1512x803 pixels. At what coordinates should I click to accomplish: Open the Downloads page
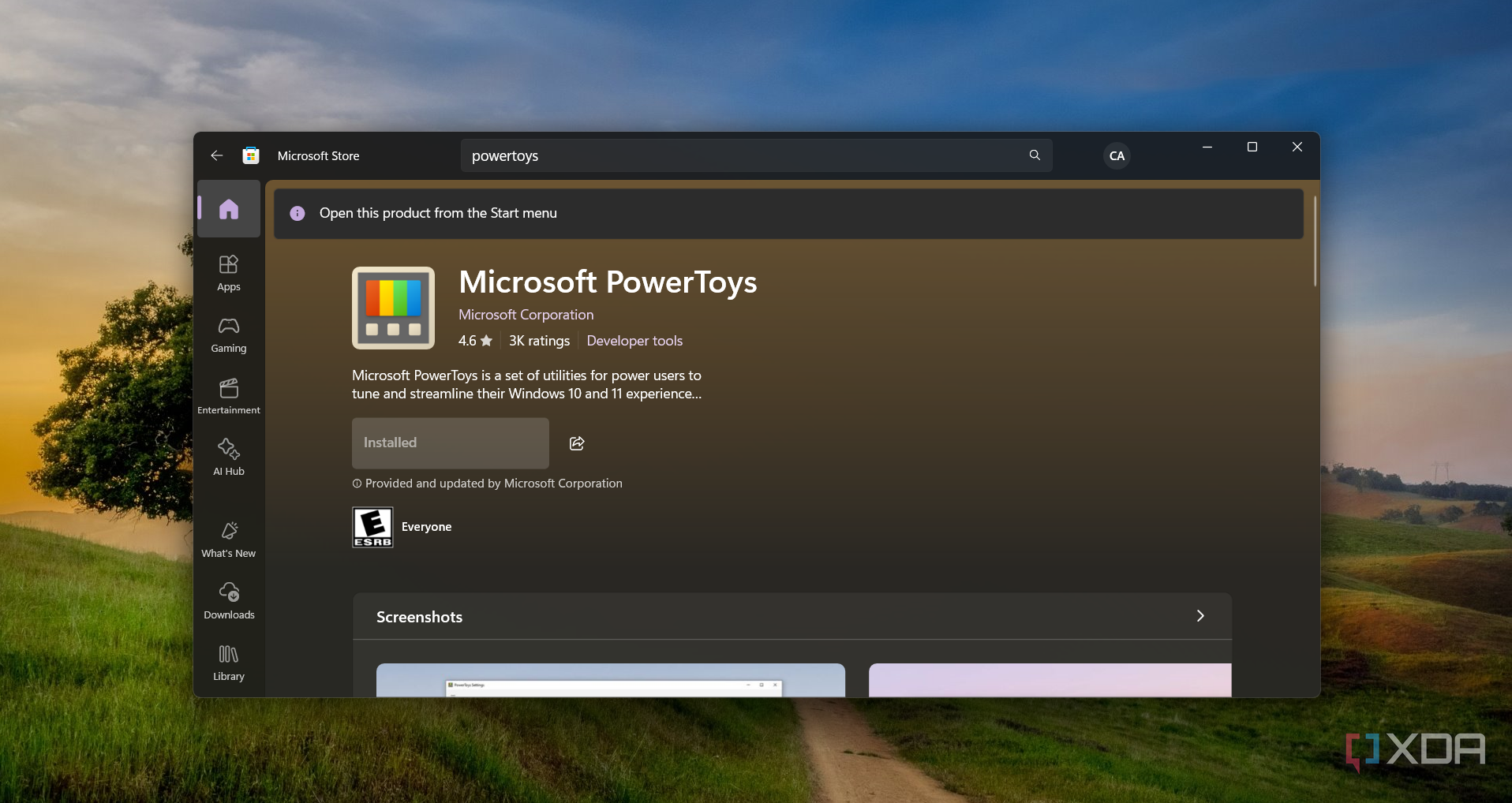click(229, 601)
